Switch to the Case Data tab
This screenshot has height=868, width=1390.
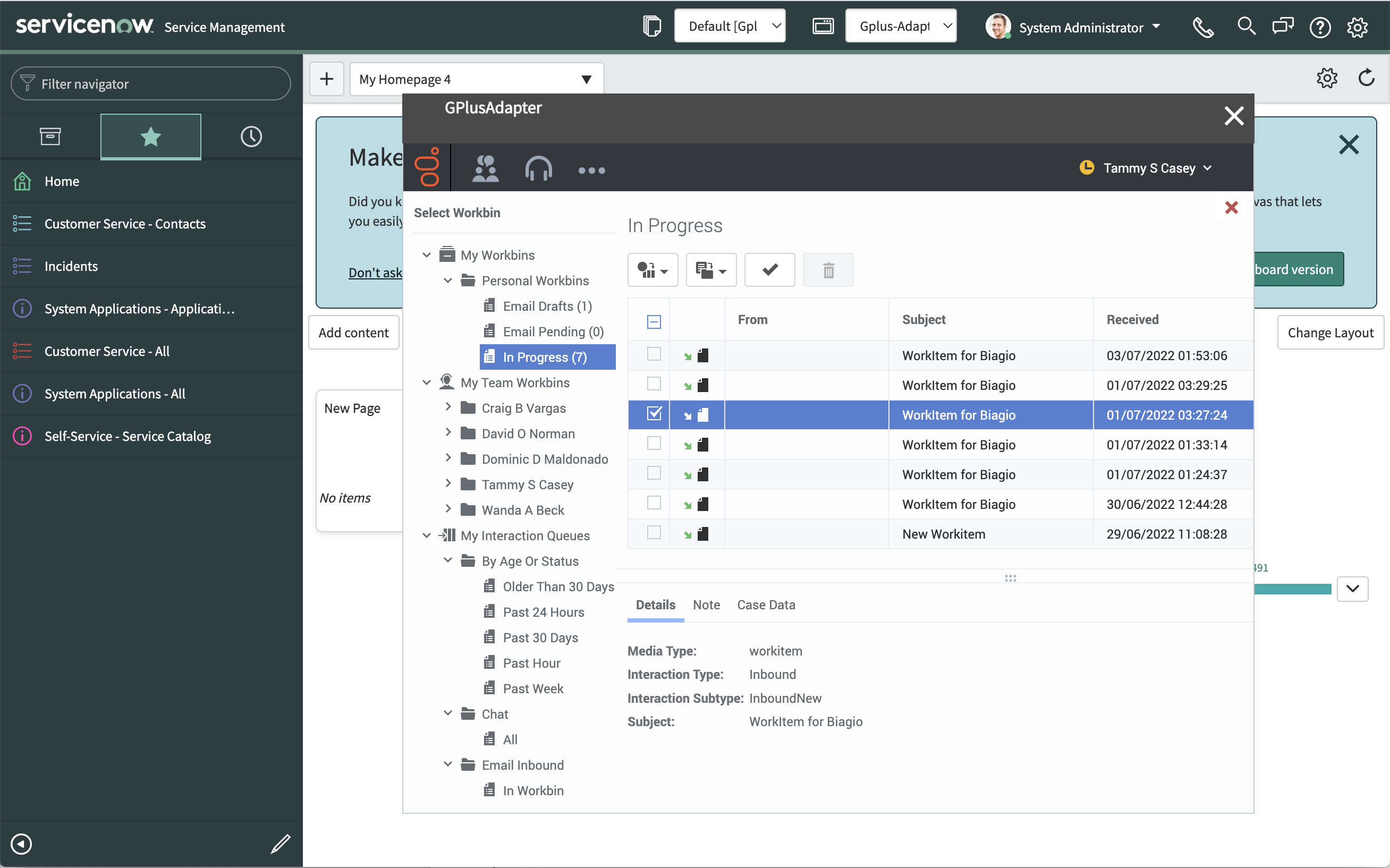(766, 605)
